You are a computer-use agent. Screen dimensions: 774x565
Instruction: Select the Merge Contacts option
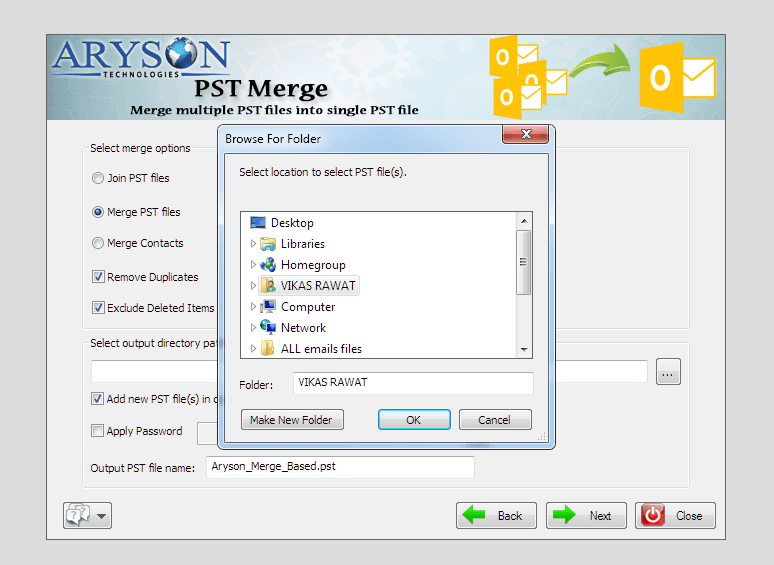point(98,243)
